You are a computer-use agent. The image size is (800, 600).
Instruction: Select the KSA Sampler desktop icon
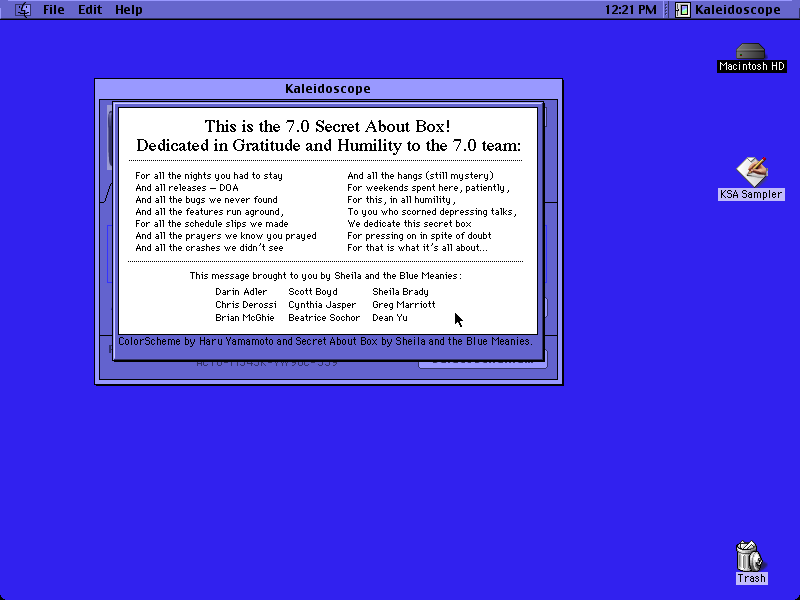coord(751,179)
